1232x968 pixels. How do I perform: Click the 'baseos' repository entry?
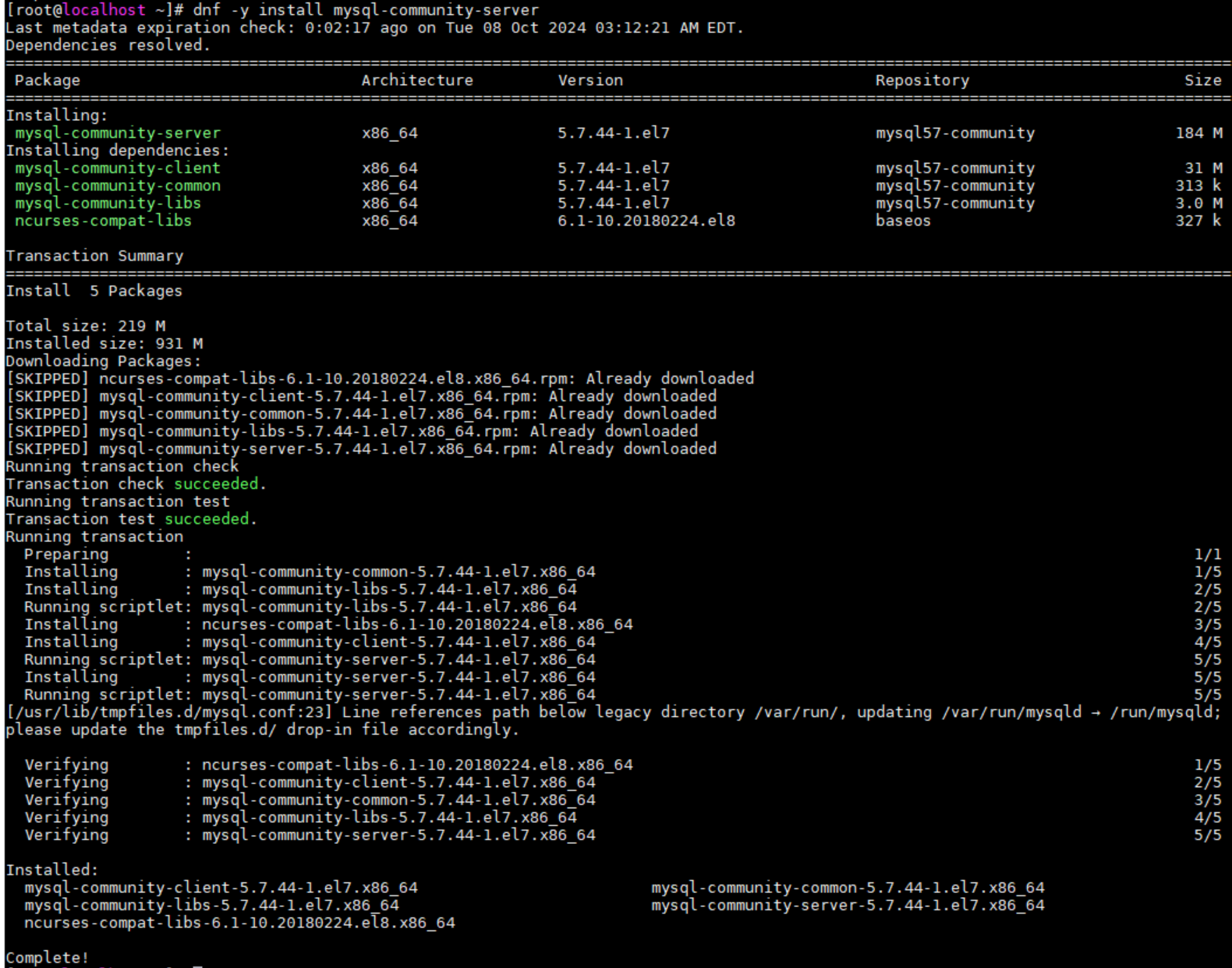(903, 221)
